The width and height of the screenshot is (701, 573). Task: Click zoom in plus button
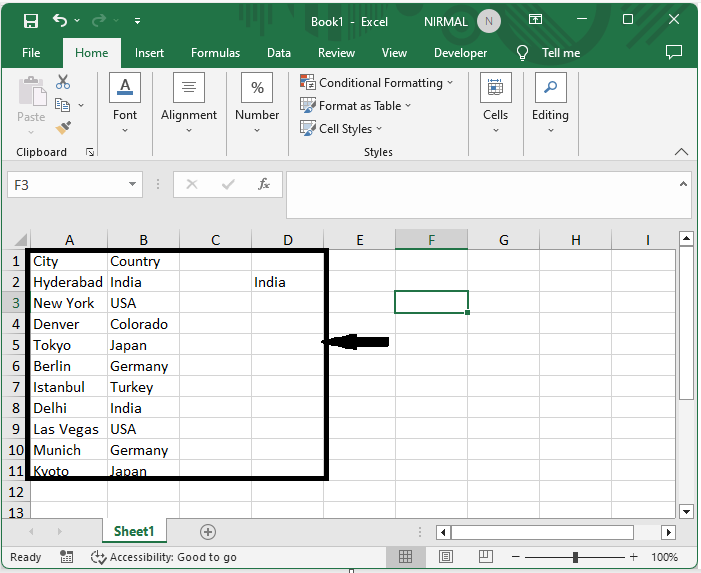(x=633, y=557)
